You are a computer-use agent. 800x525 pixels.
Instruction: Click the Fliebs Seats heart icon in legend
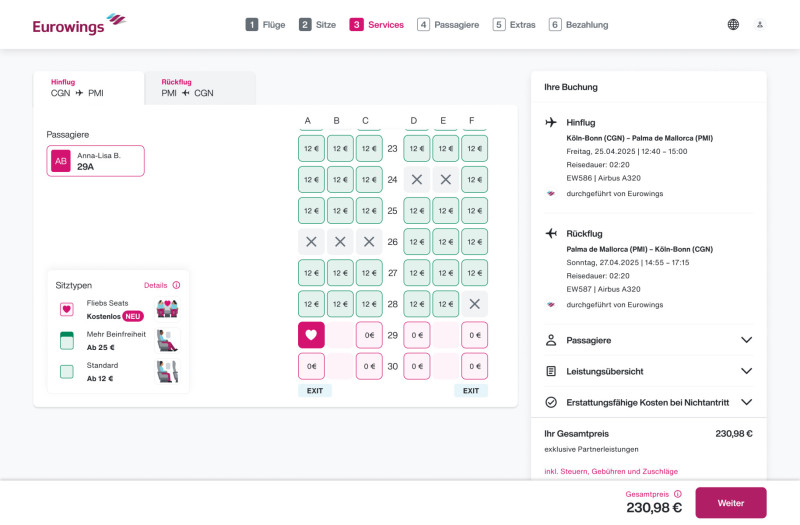pos(67,309)
